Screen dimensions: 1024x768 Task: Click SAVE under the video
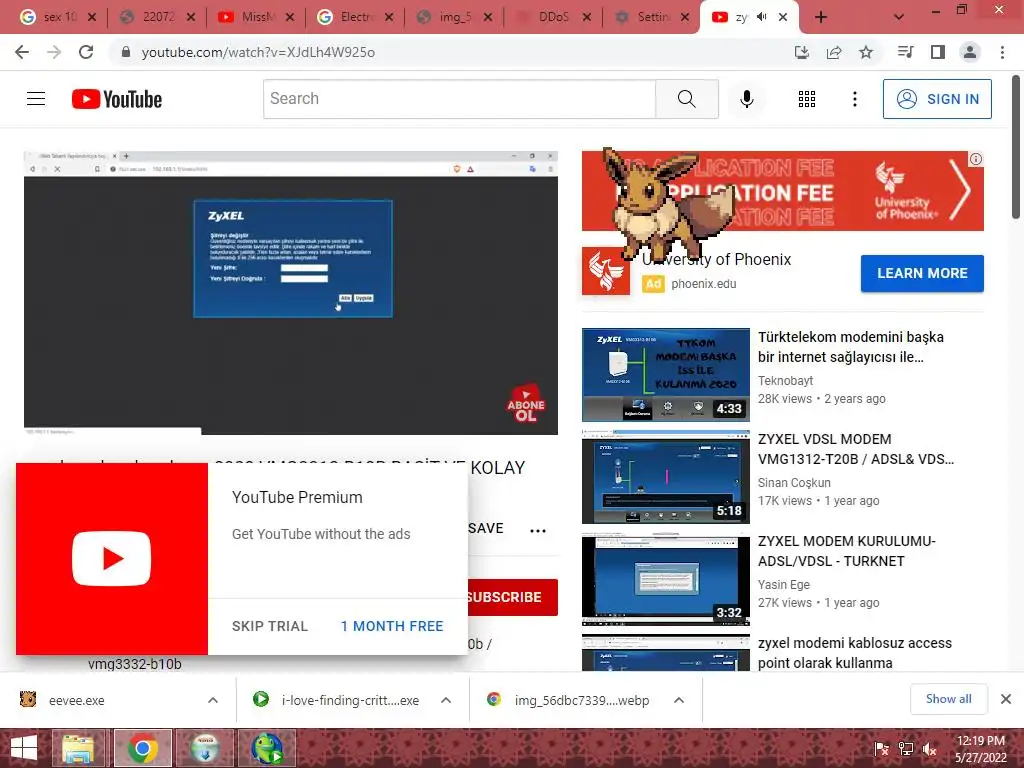point(485,528)
